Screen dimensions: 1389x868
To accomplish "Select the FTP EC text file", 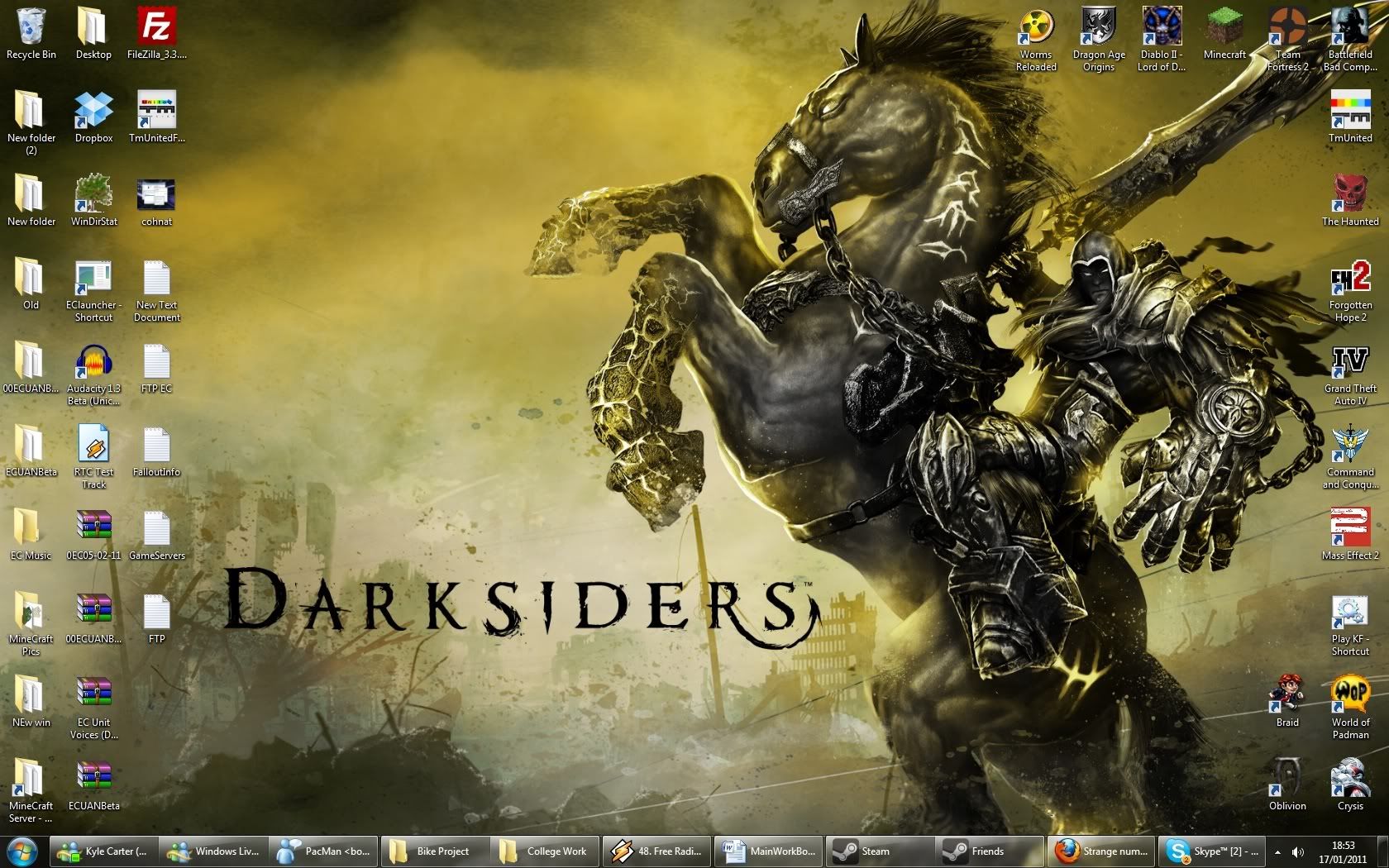I will [x=156, y=367].
